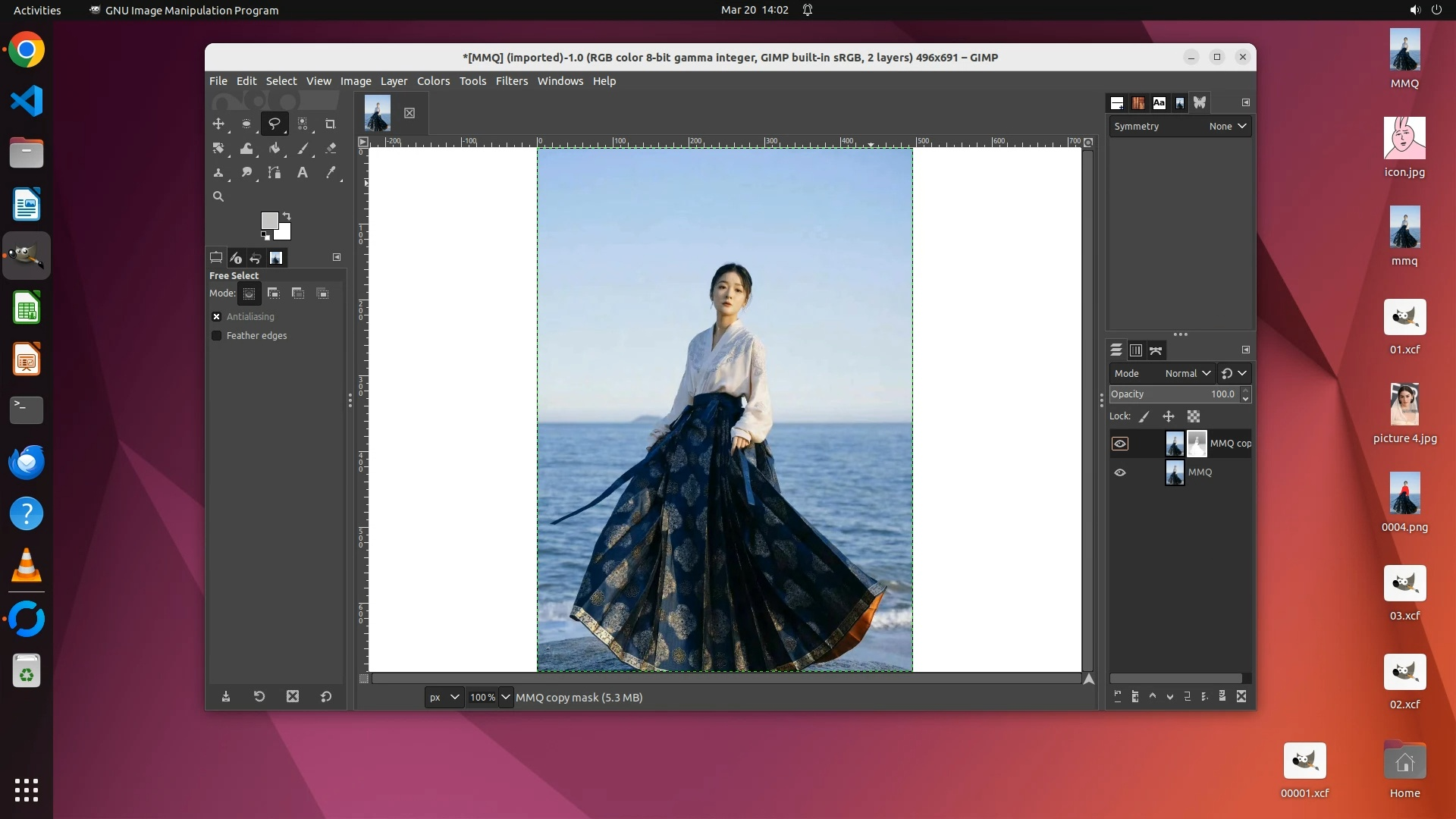
Task: Swap foreground and background colors
Action: click(287, 216)
